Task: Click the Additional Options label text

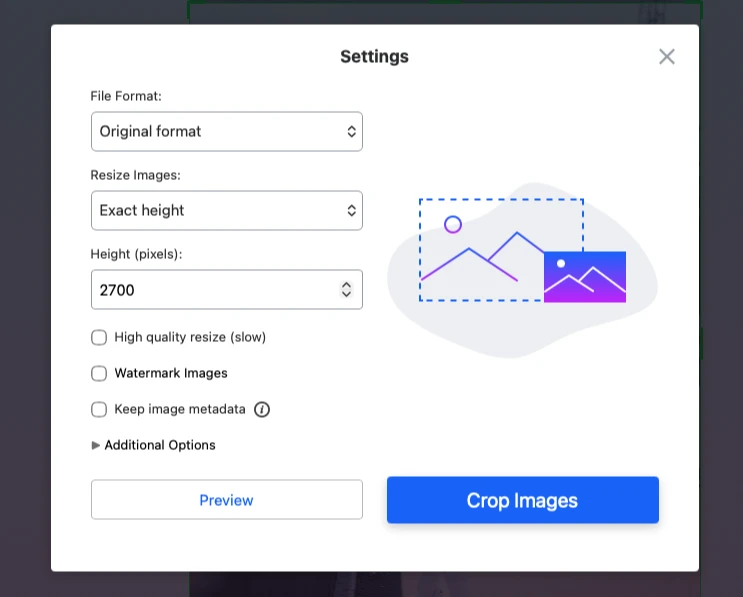Action: [160, 445]
